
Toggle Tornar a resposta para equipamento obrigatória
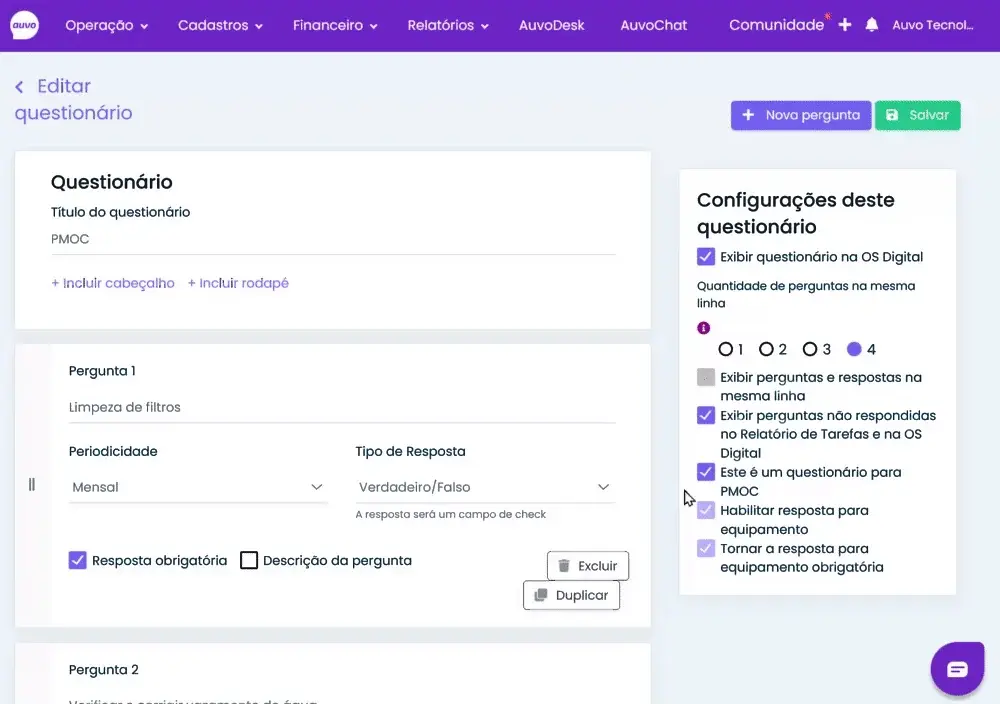click(x=705, y=548)
